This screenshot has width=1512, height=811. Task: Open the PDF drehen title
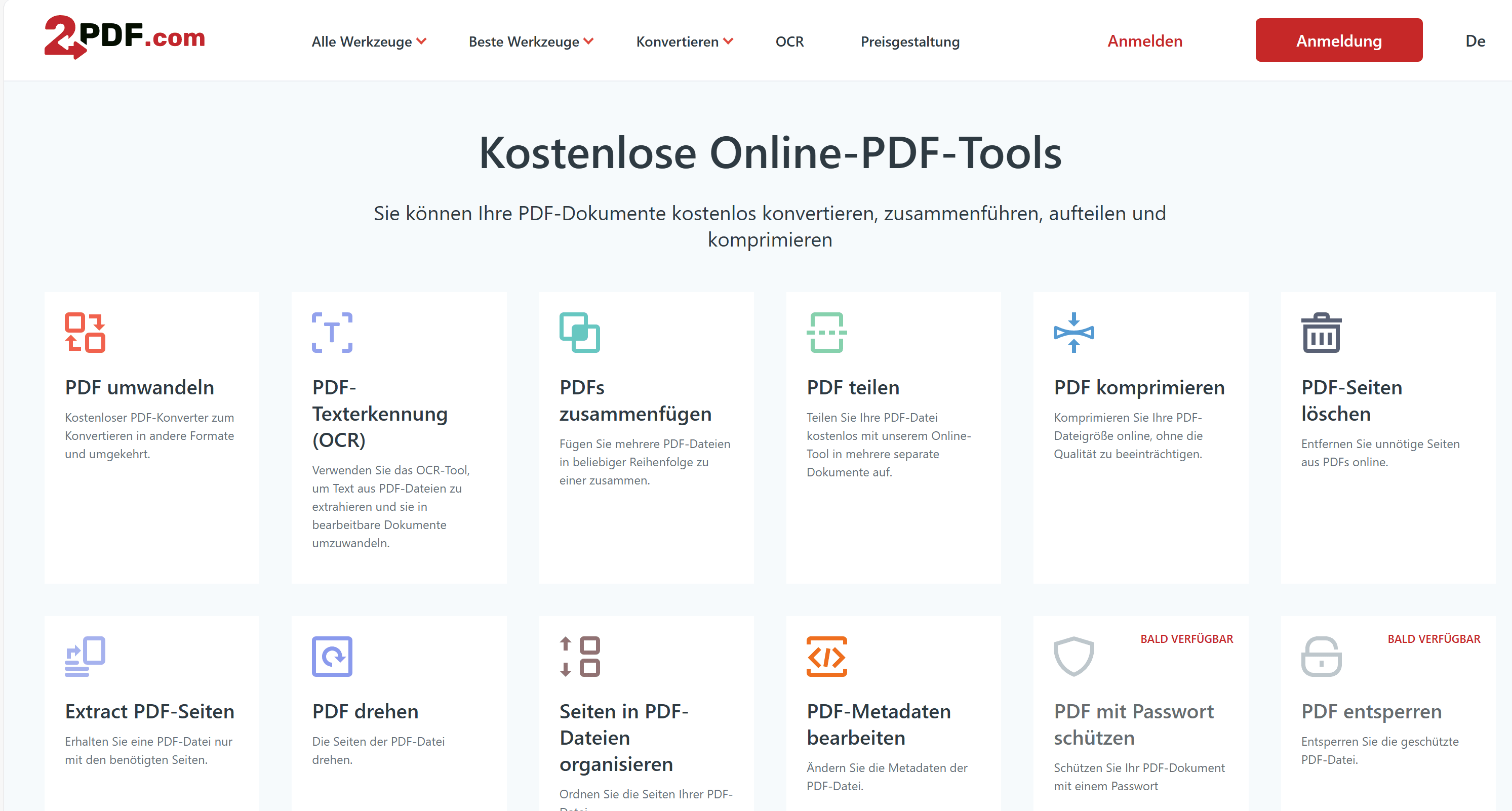[365, 711]
